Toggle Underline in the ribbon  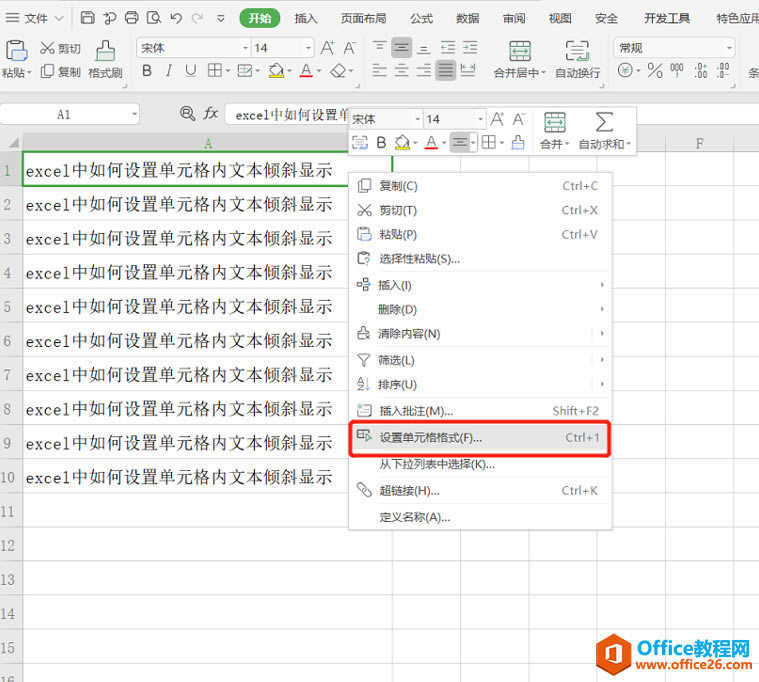coord(191,71)
